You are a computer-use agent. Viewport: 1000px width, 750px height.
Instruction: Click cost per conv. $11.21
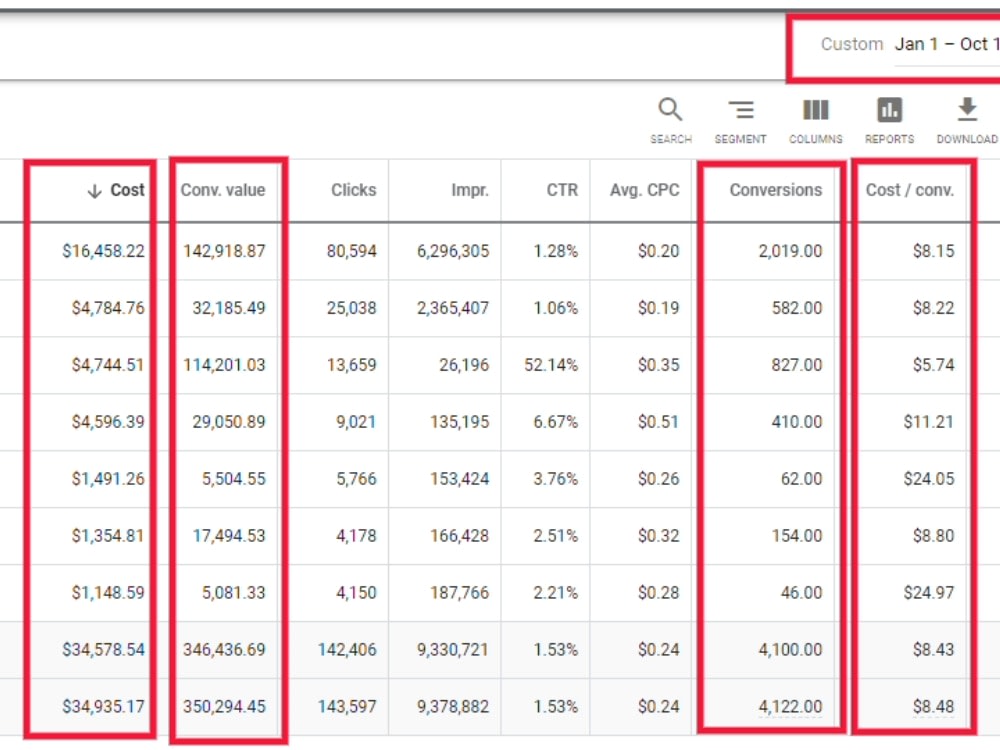click(929, 422)
